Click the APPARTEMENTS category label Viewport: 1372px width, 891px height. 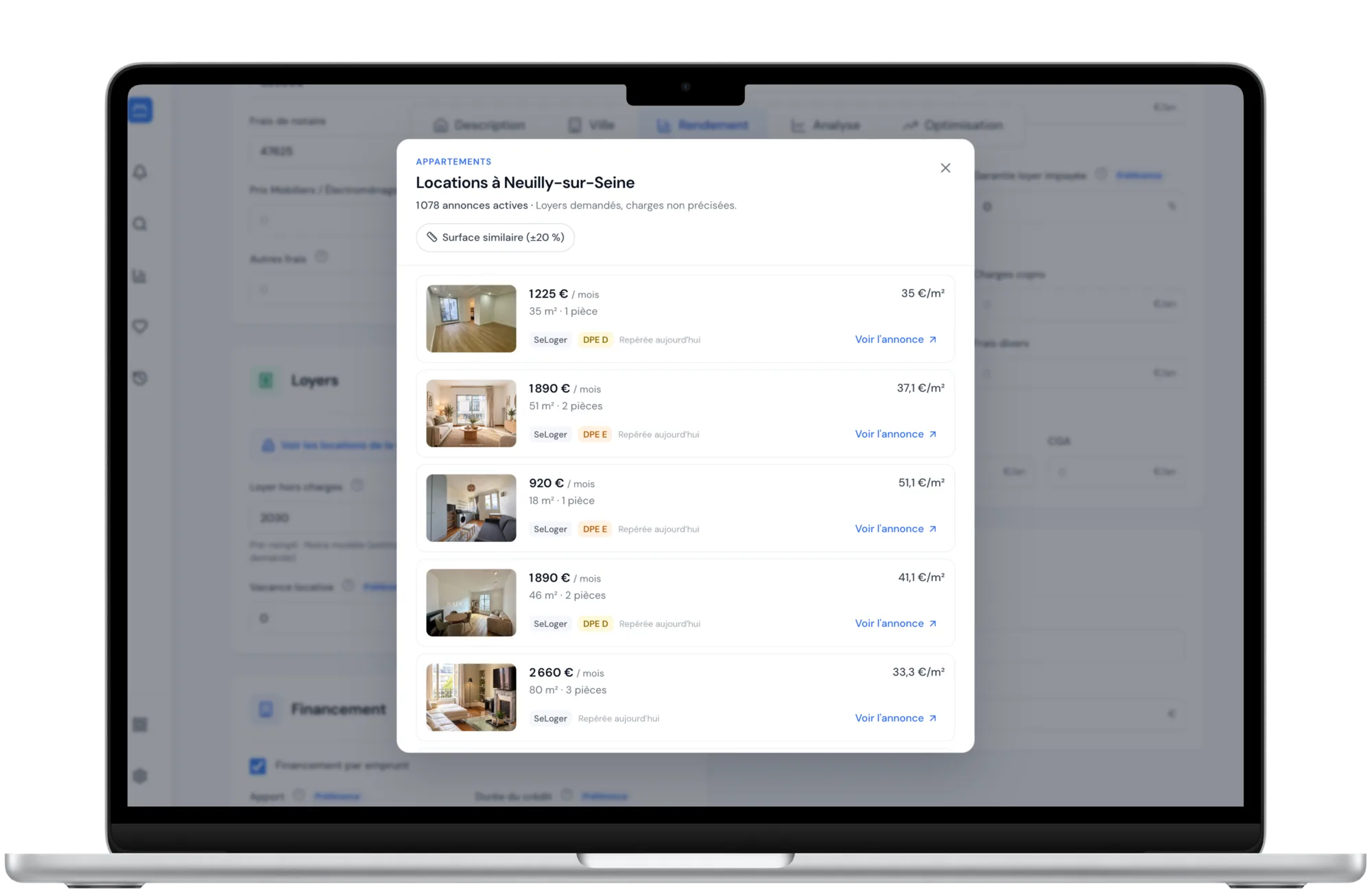(453, 162)
